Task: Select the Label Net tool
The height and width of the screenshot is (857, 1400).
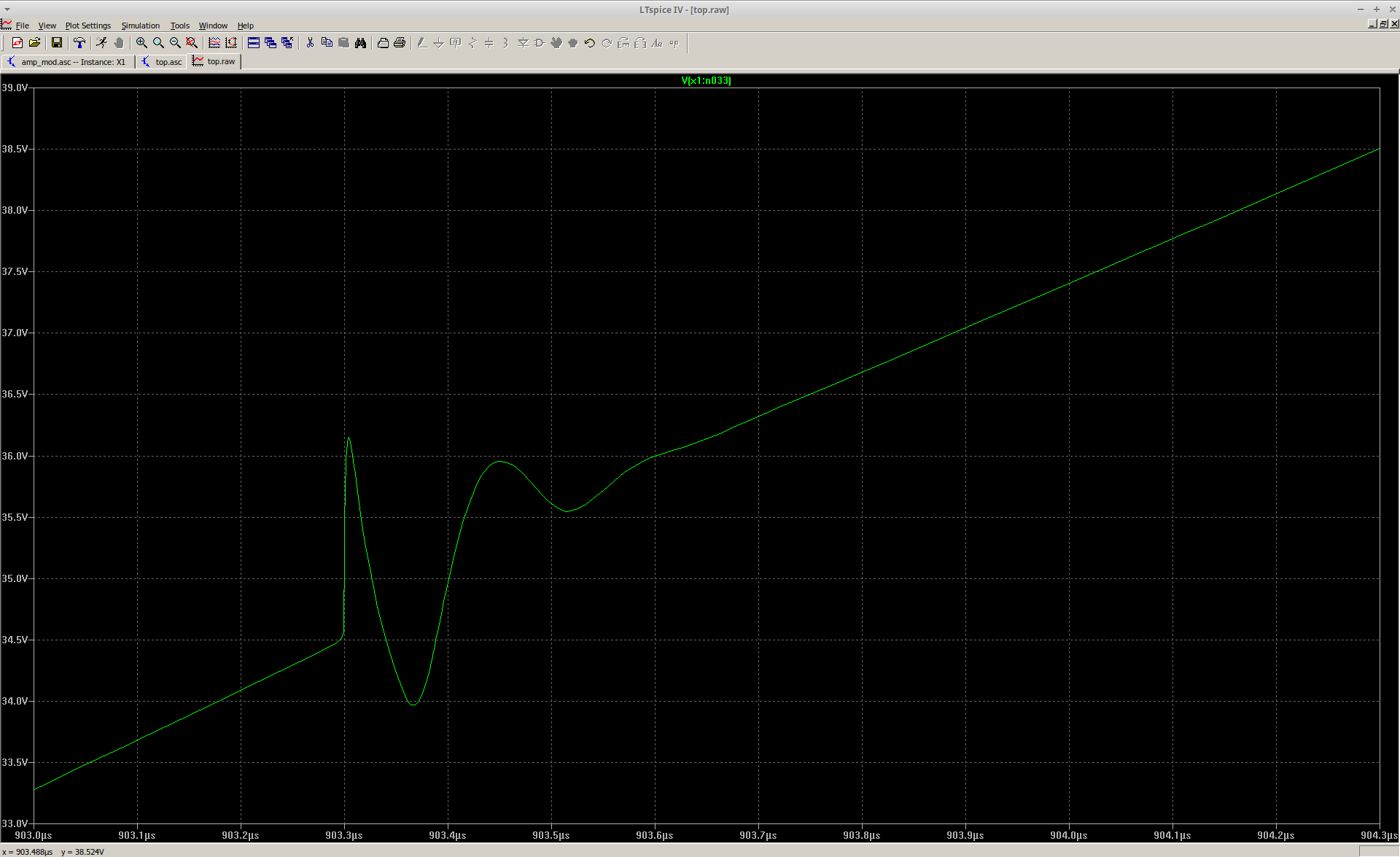Action: coord(456,43)
